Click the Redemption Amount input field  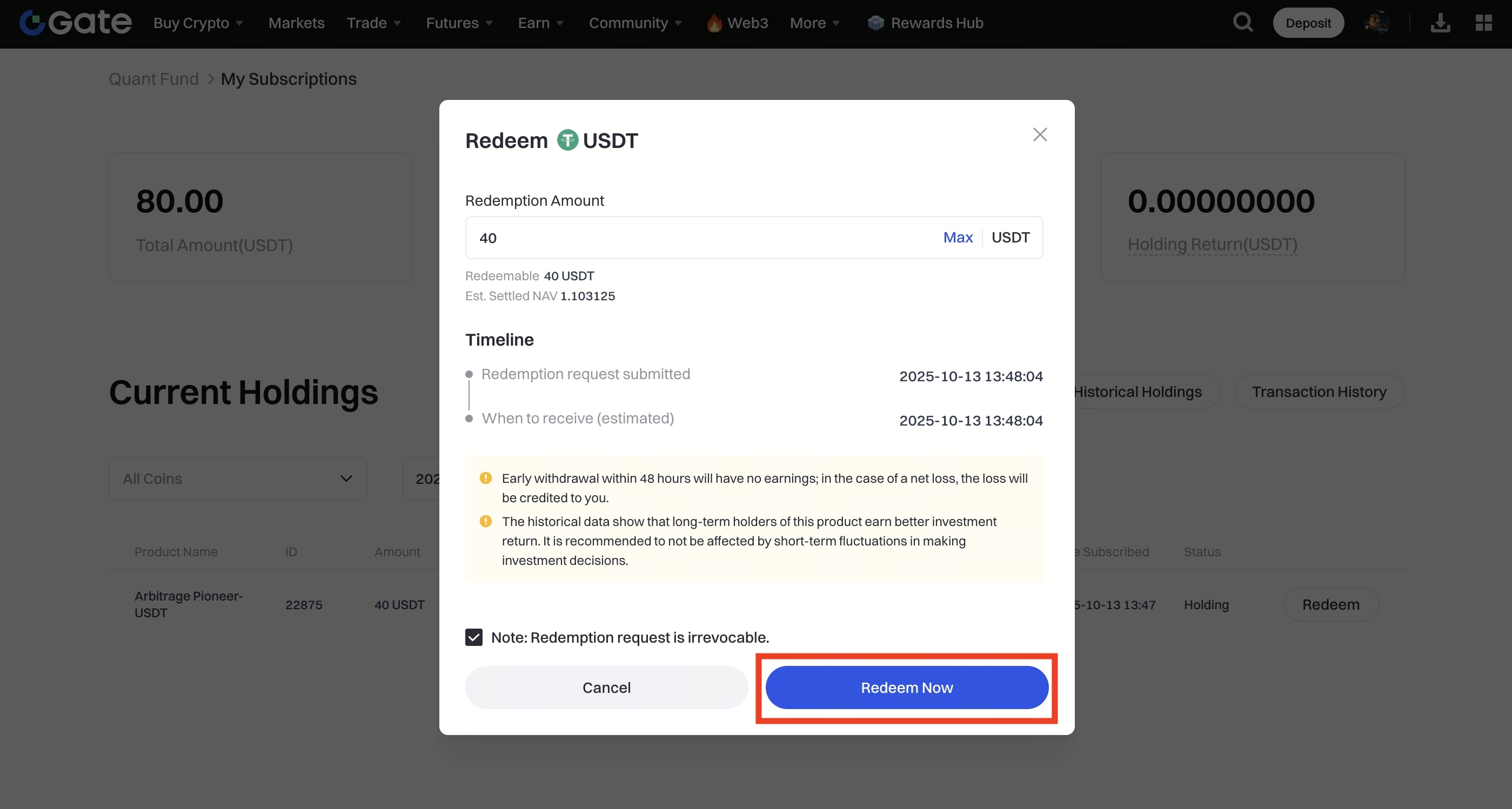coord(699,237)
